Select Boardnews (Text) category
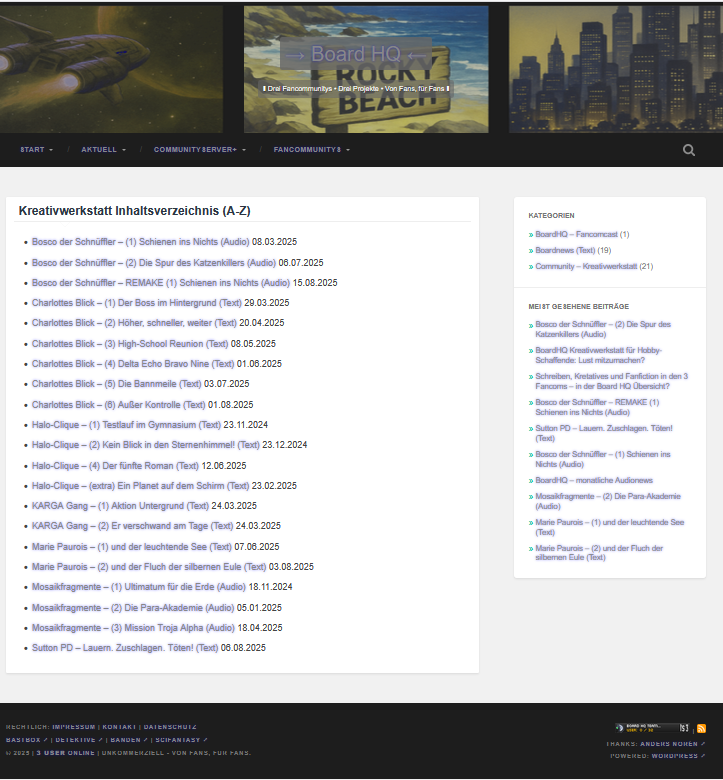723x780 pixels. click(x=565, y=251)
